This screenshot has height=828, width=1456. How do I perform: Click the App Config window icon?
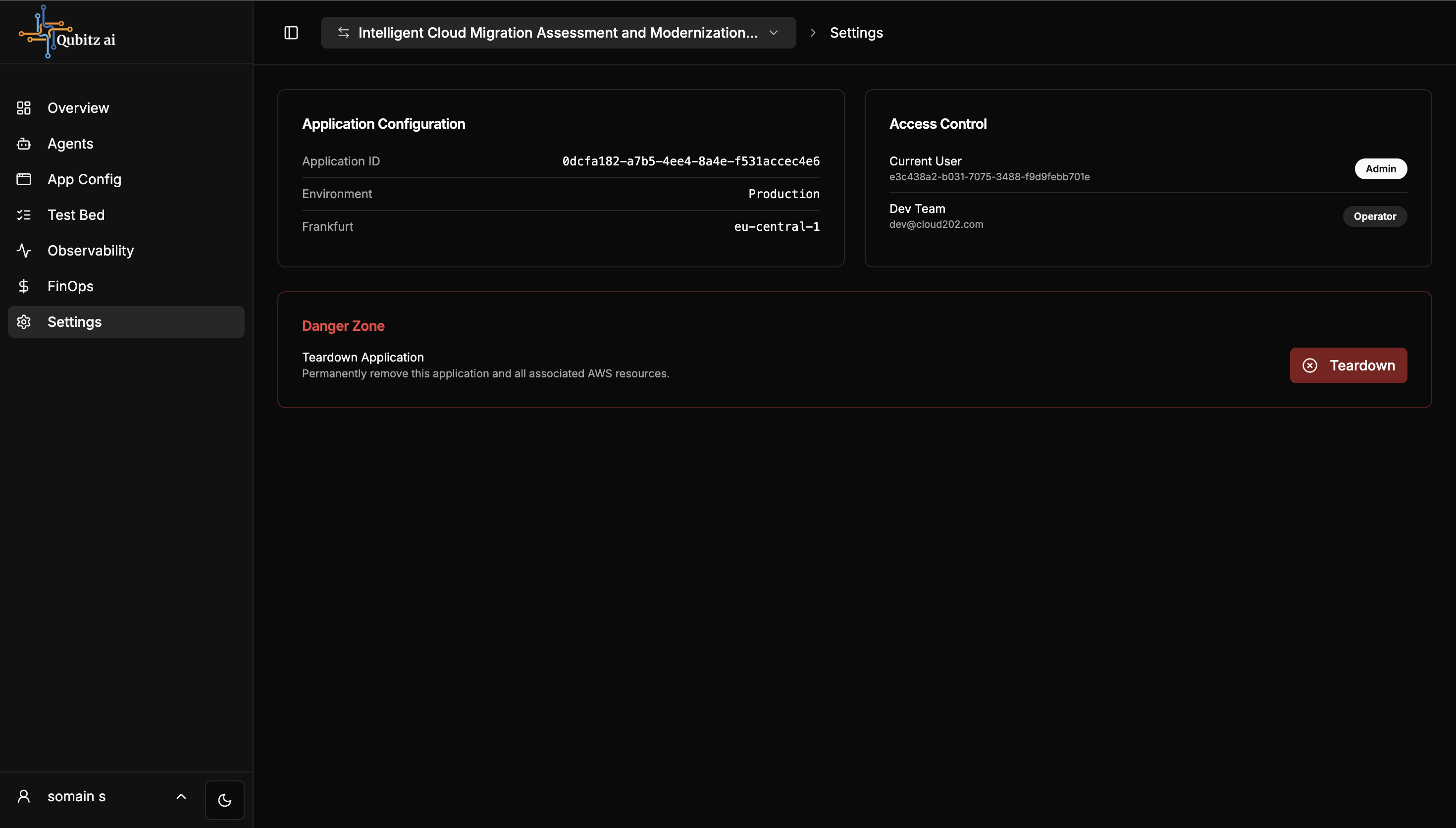click(24, 179)
